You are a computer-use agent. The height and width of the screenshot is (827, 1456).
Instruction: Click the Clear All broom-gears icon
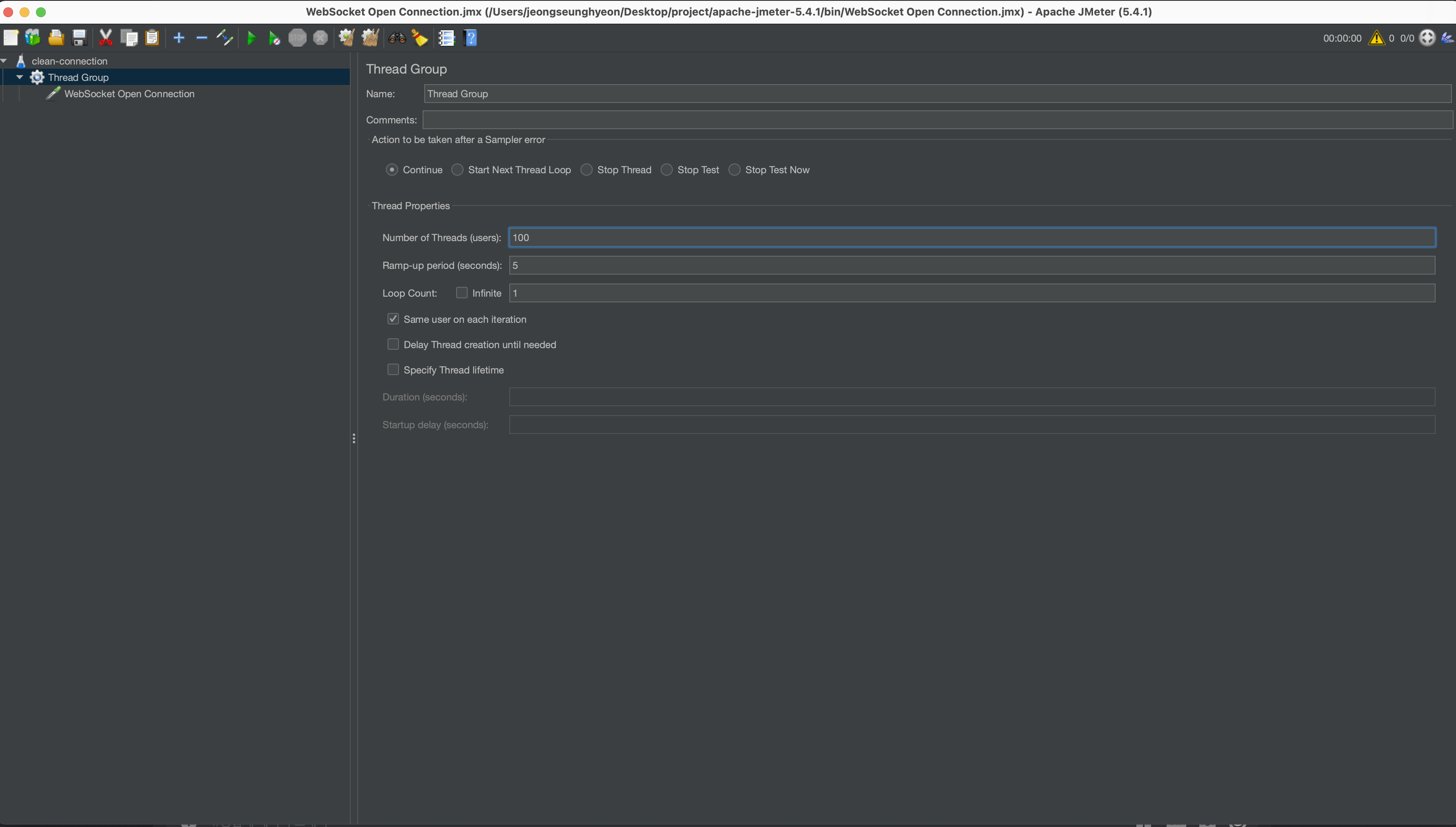pyautogui.click(x=370, y=38)
